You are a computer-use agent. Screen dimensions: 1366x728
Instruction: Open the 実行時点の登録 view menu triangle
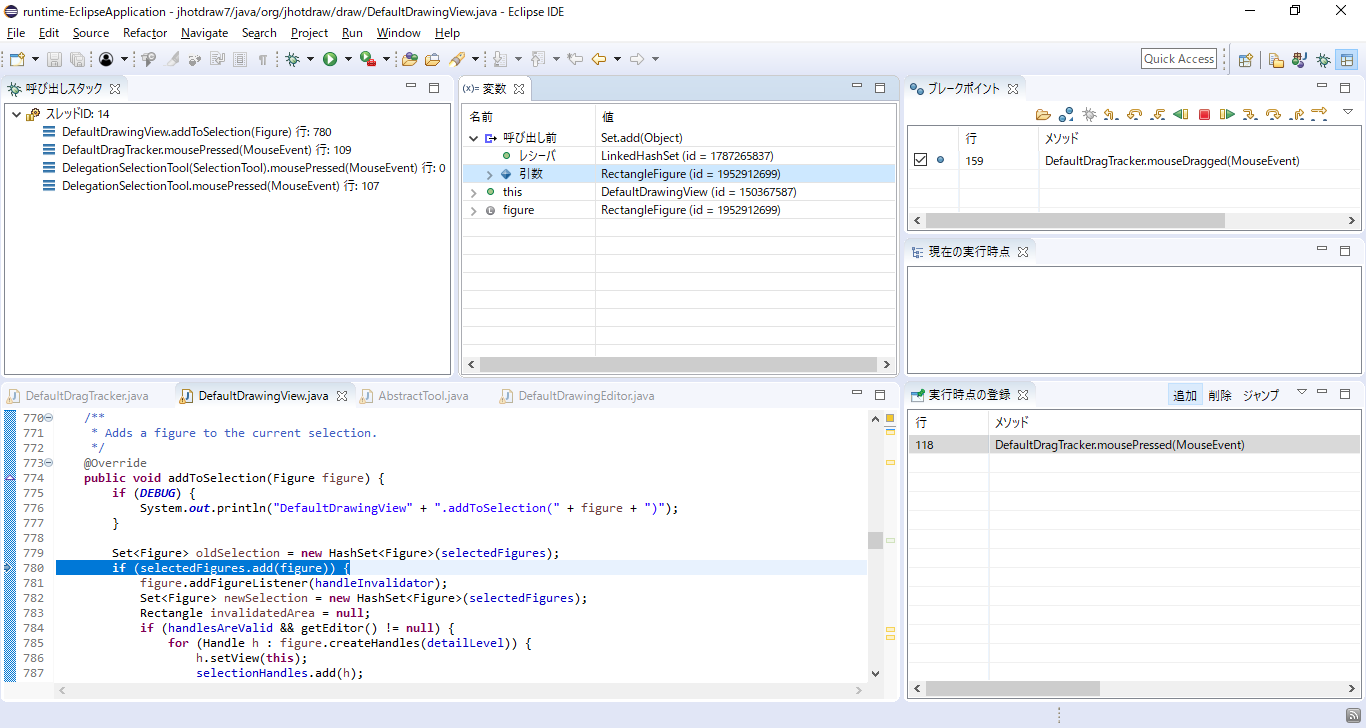point(1302,392)
